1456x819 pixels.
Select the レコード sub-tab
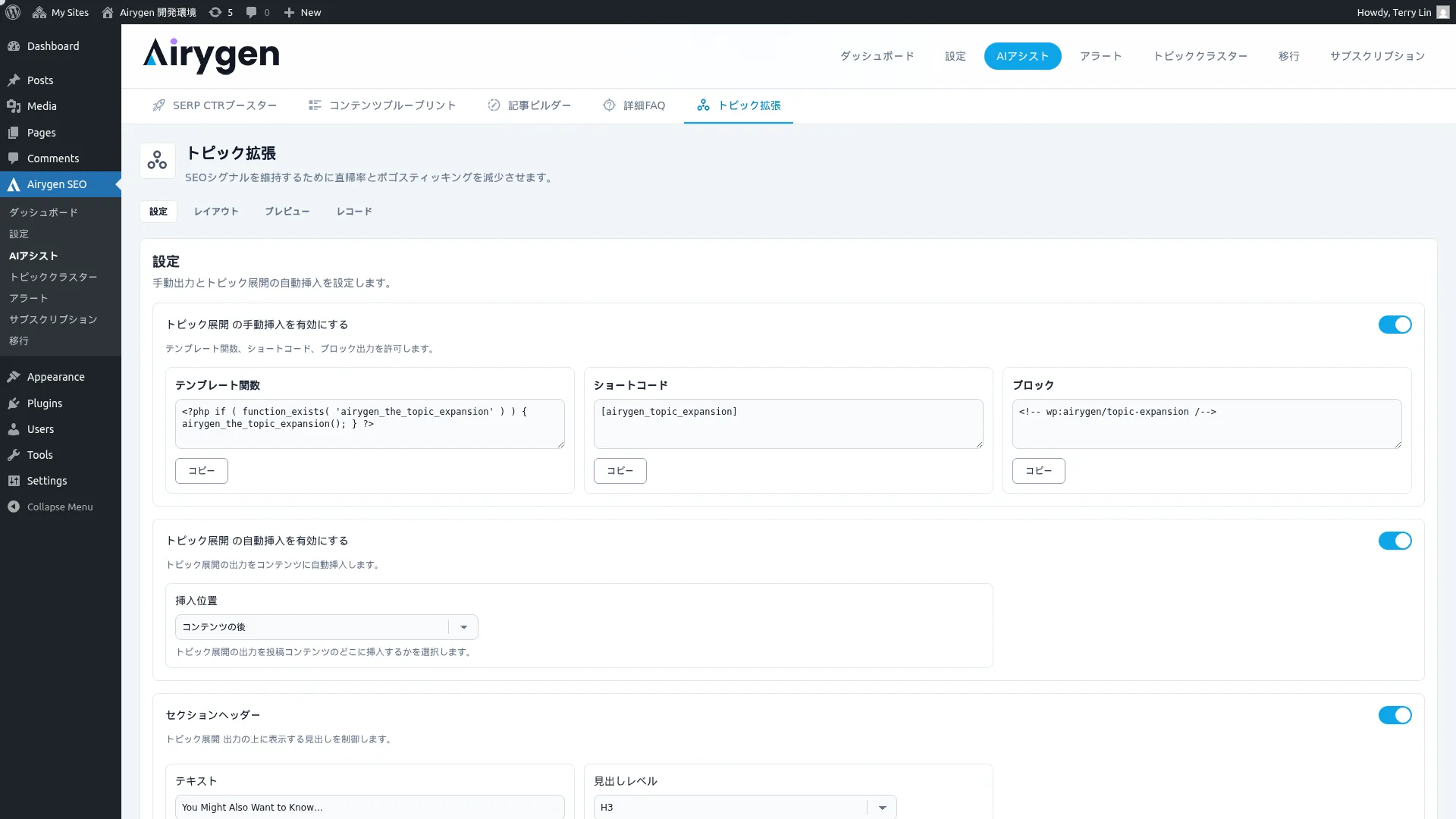[x=354, y=212]
